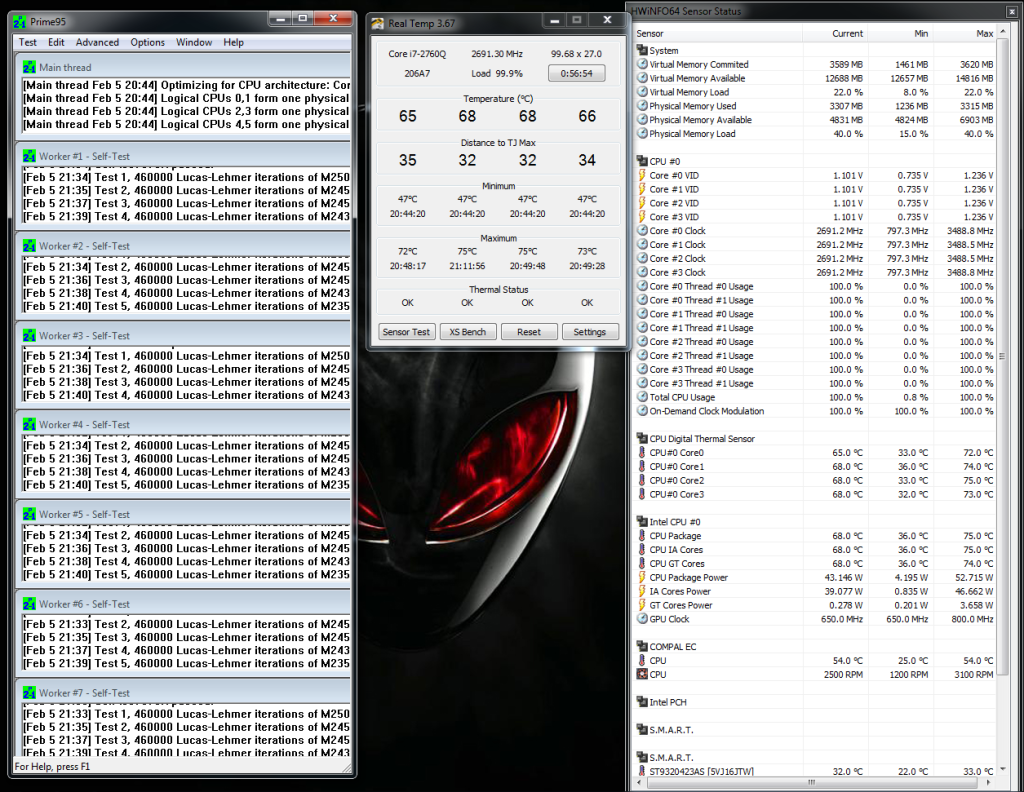Click the clock icon beside GPU Clock
The width and height of the screenshot is (1024, 792).
coord(642,619)
